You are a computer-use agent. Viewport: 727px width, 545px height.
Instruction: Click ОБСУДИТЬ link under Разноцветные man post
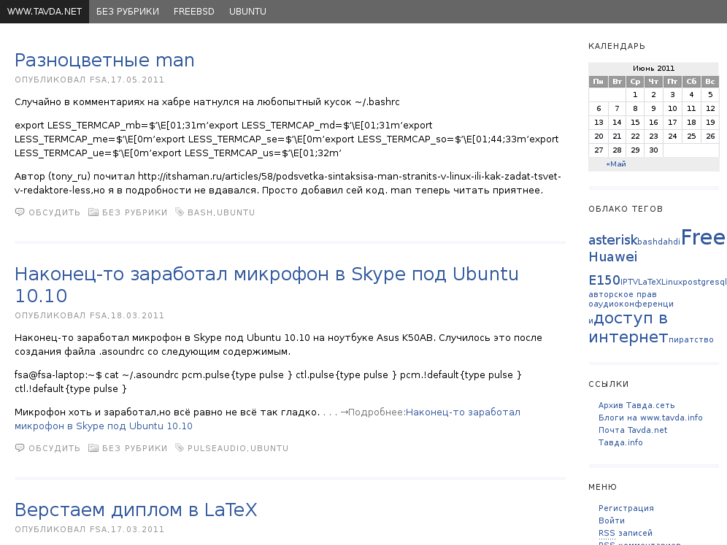(x=54, y=212)
